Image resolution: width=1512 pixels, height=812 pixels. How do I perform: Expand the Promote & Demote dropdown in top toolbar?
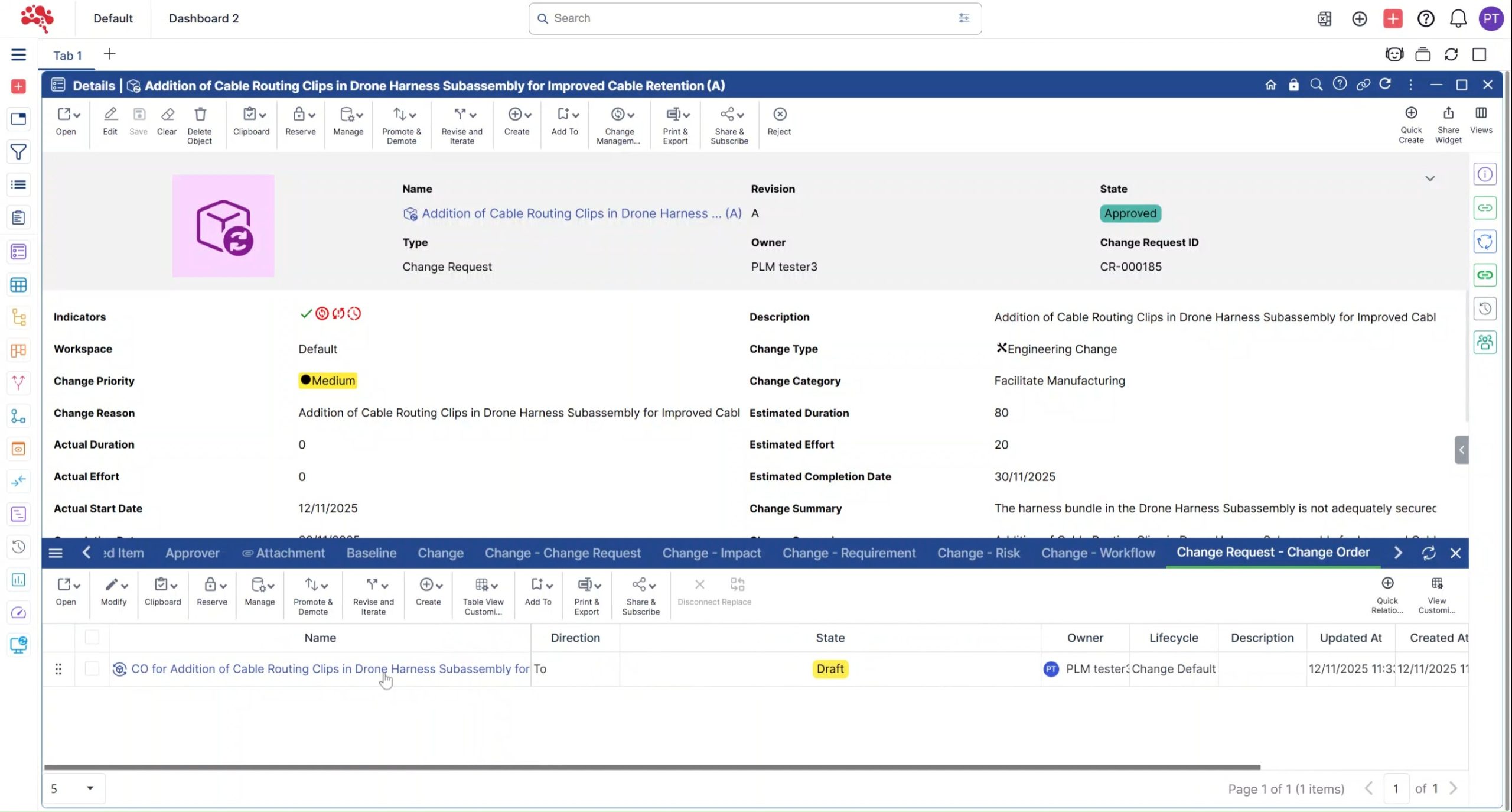(412, 115)
